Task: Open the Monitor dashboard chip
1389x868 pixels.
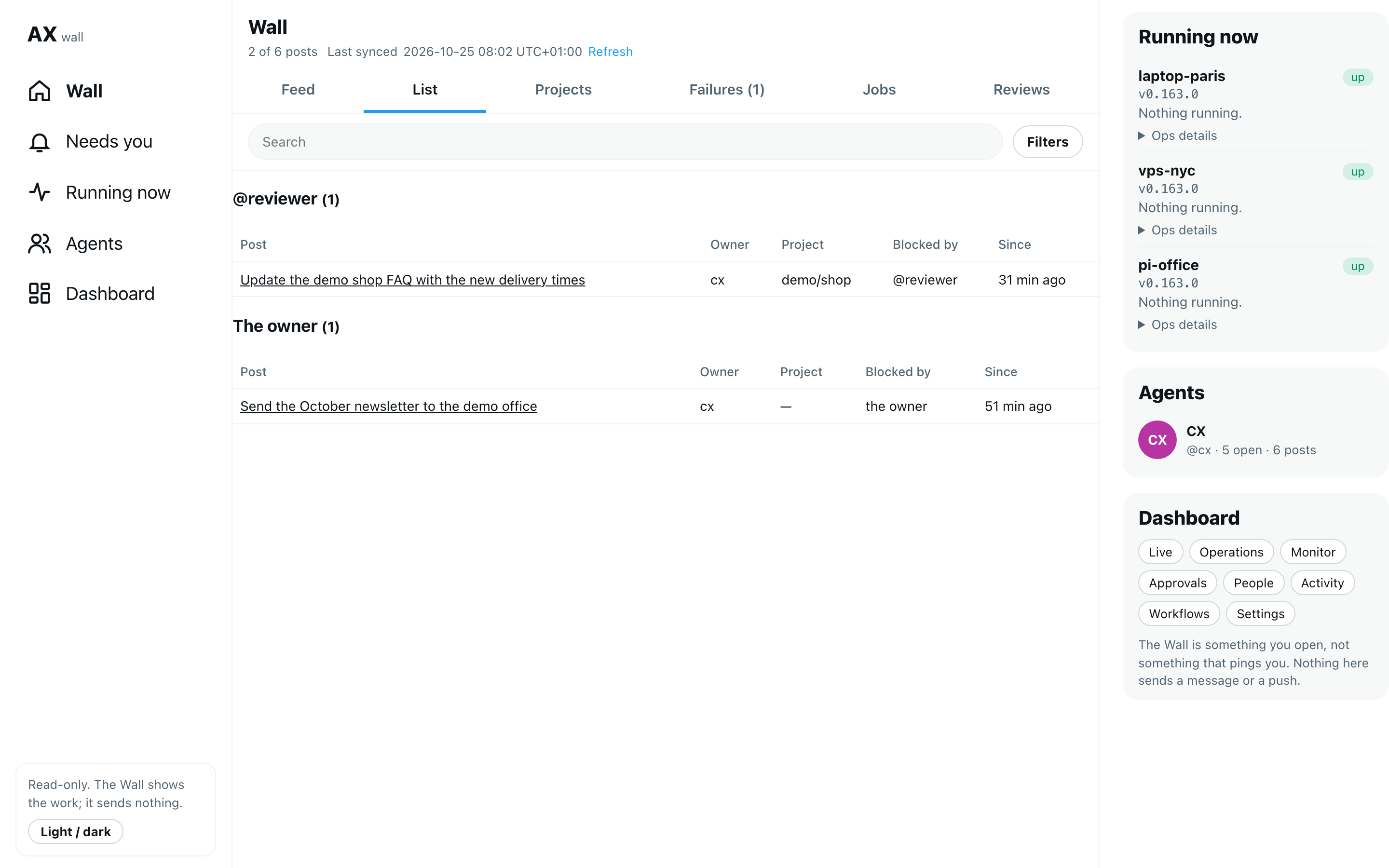Action: (1313, 552)
